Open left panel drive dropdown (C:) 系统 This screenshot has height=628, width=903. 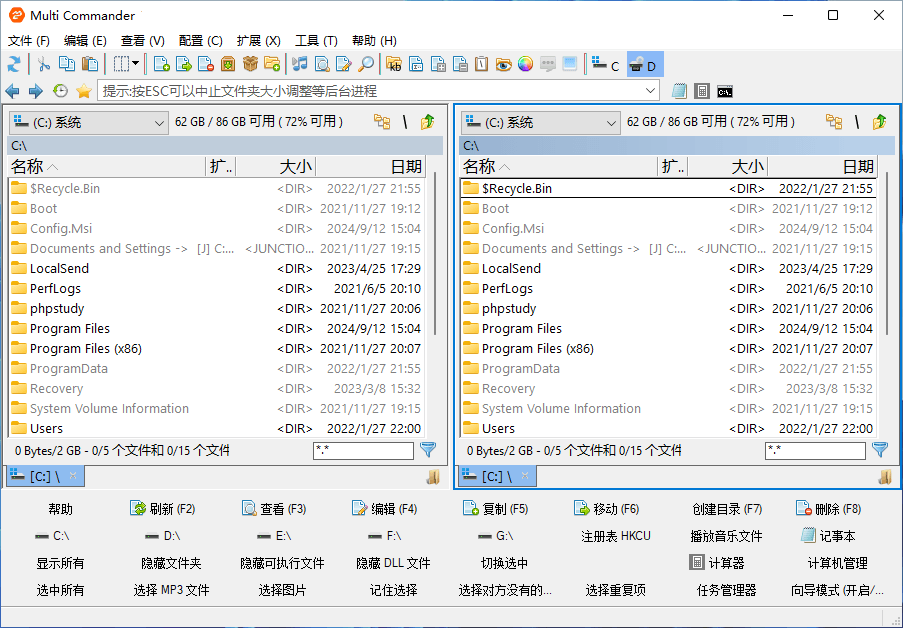(x=89, y=122)
